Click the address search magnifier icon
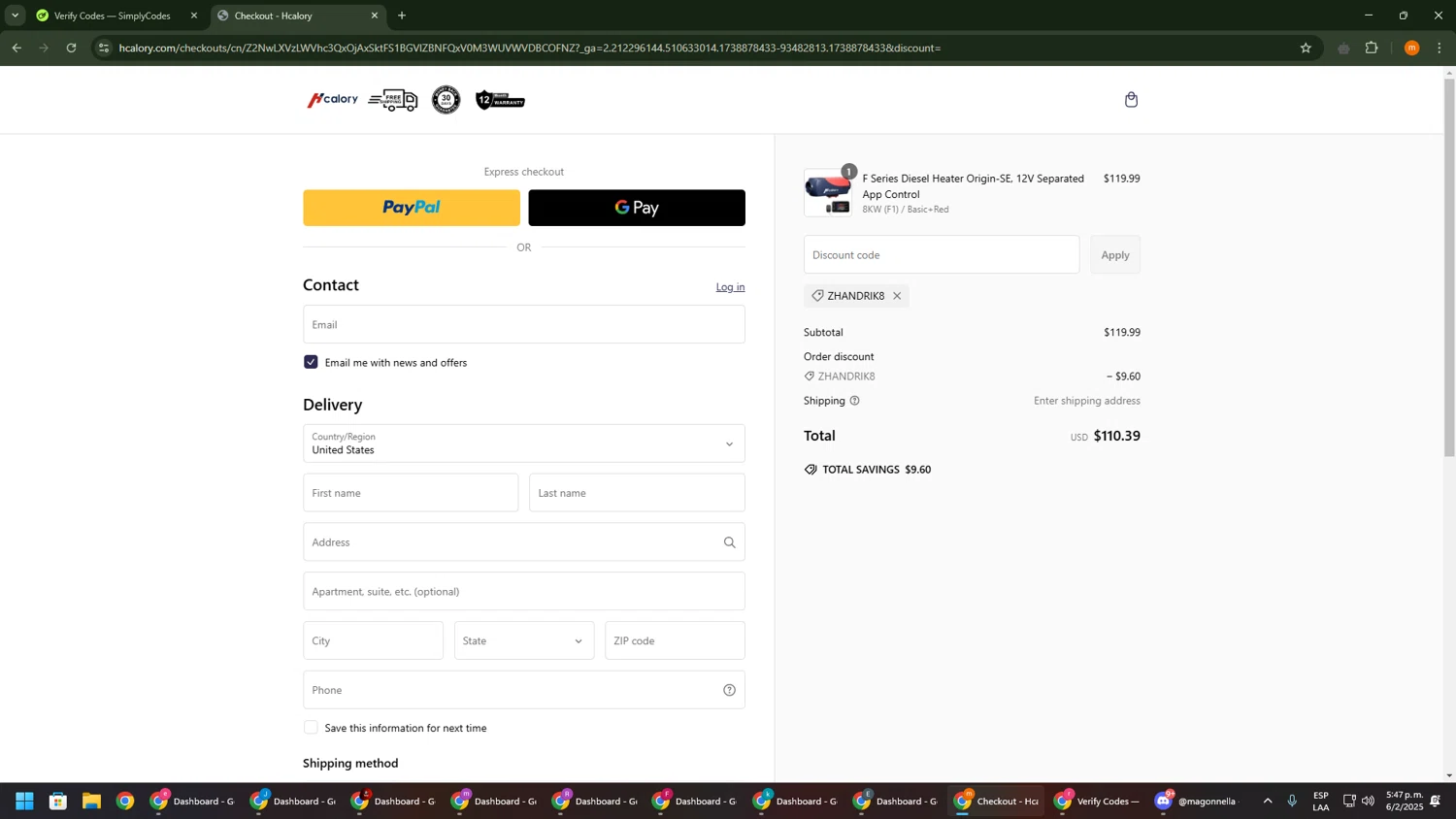1456x819 pixels. [x=729, y=542]
